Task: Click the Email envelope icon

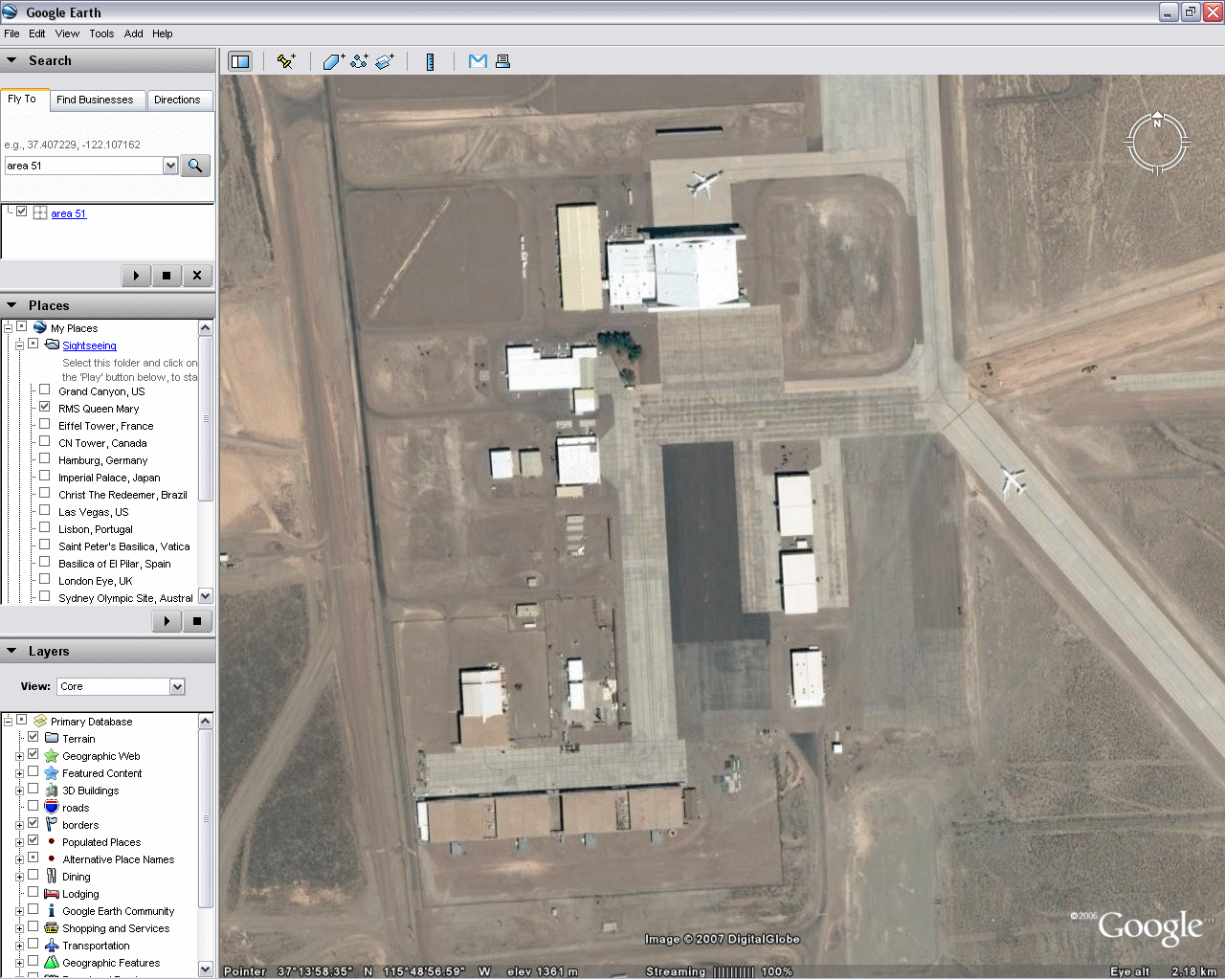Action: pos(478,61)
